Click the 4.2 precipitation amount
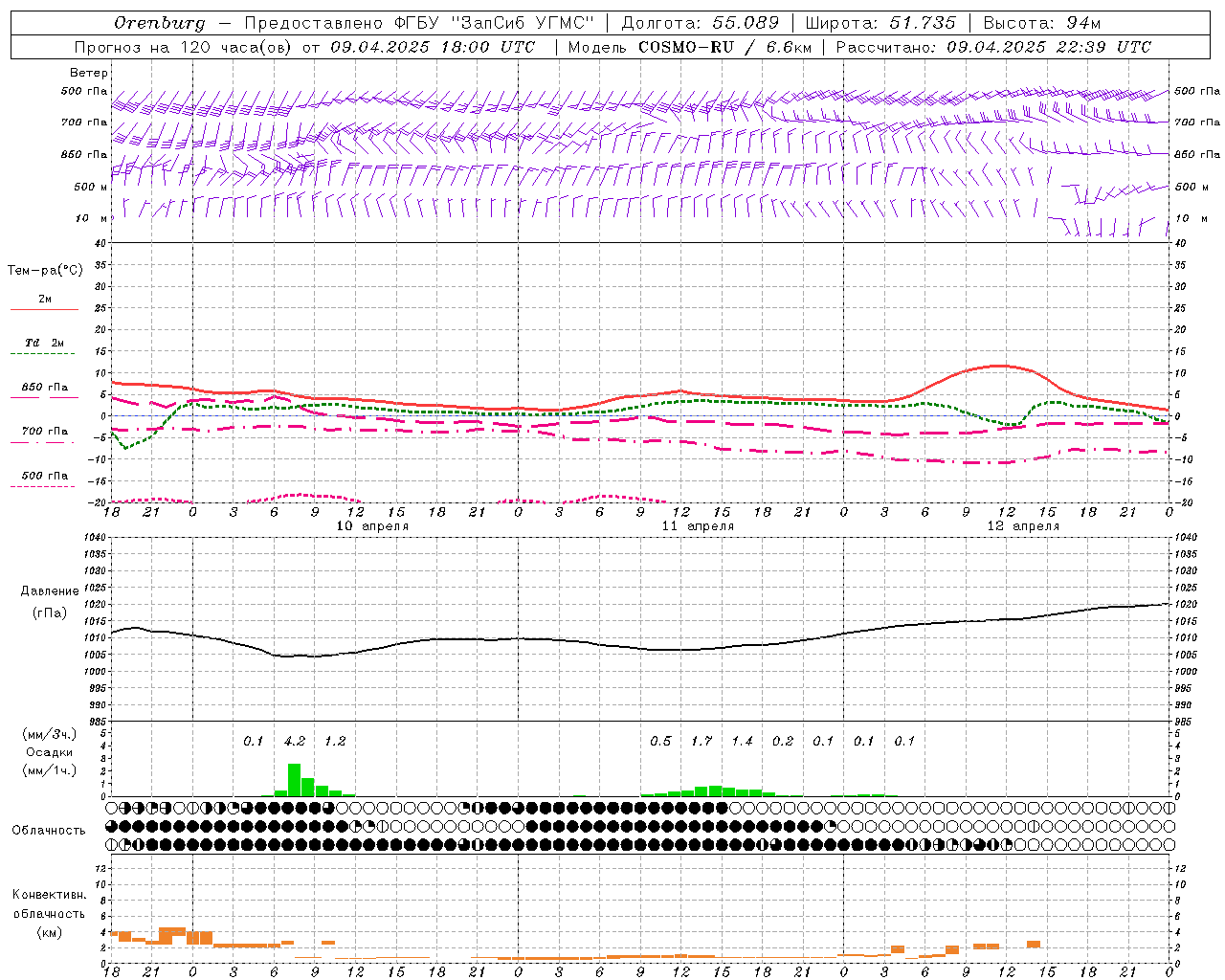The width and height of the screenshot is (1225, 980). click(x=295, y=741)
